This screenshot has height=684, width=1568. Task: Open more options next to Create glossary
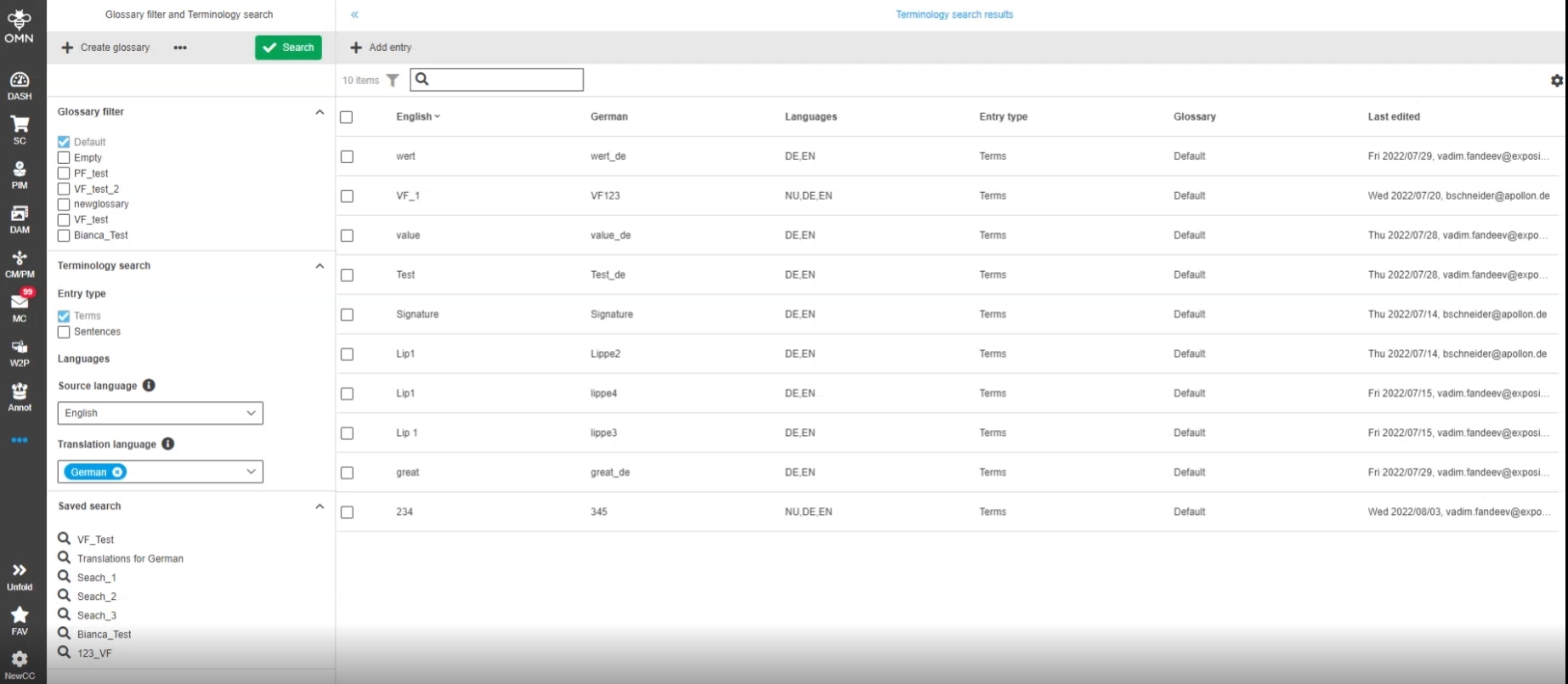(x=180, y=48)
